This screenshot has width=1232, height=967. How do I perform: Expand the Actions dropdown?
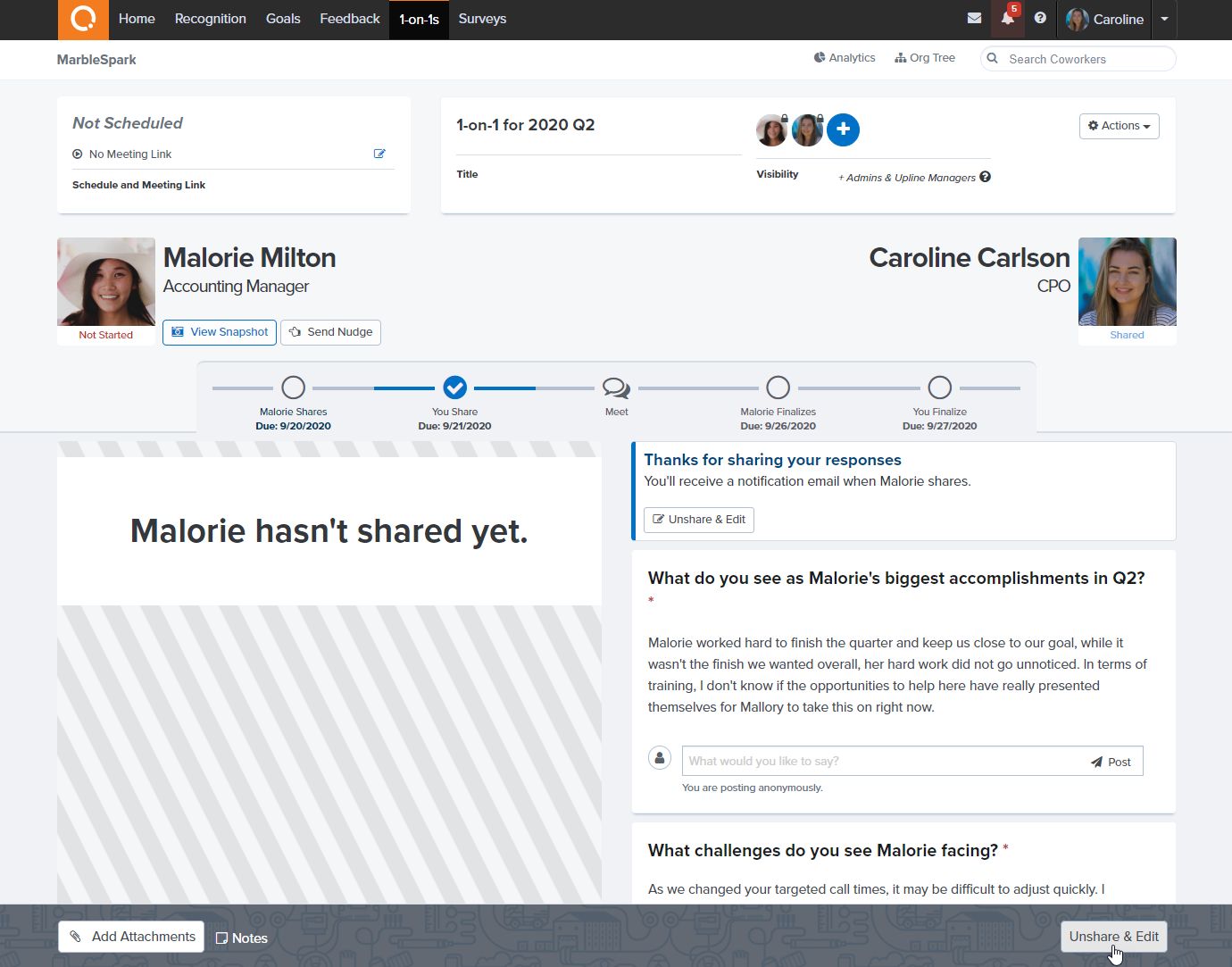[x=1119, y=126]
